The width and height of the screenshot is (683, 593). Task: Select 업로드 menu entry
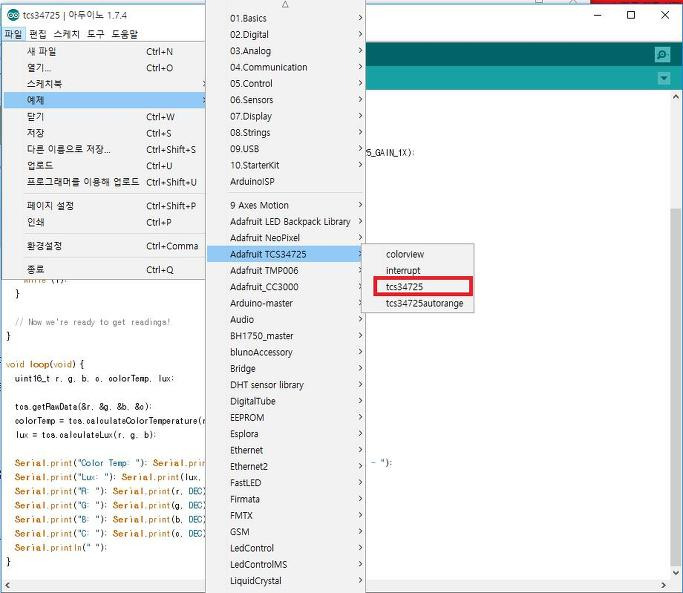[105, 166]
